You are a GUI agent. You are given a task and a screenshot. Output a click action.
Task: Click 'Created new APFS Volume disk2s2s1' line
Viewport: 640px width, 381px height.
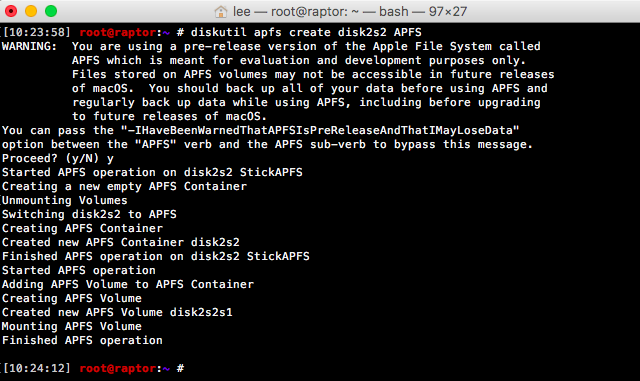point(117,312)
